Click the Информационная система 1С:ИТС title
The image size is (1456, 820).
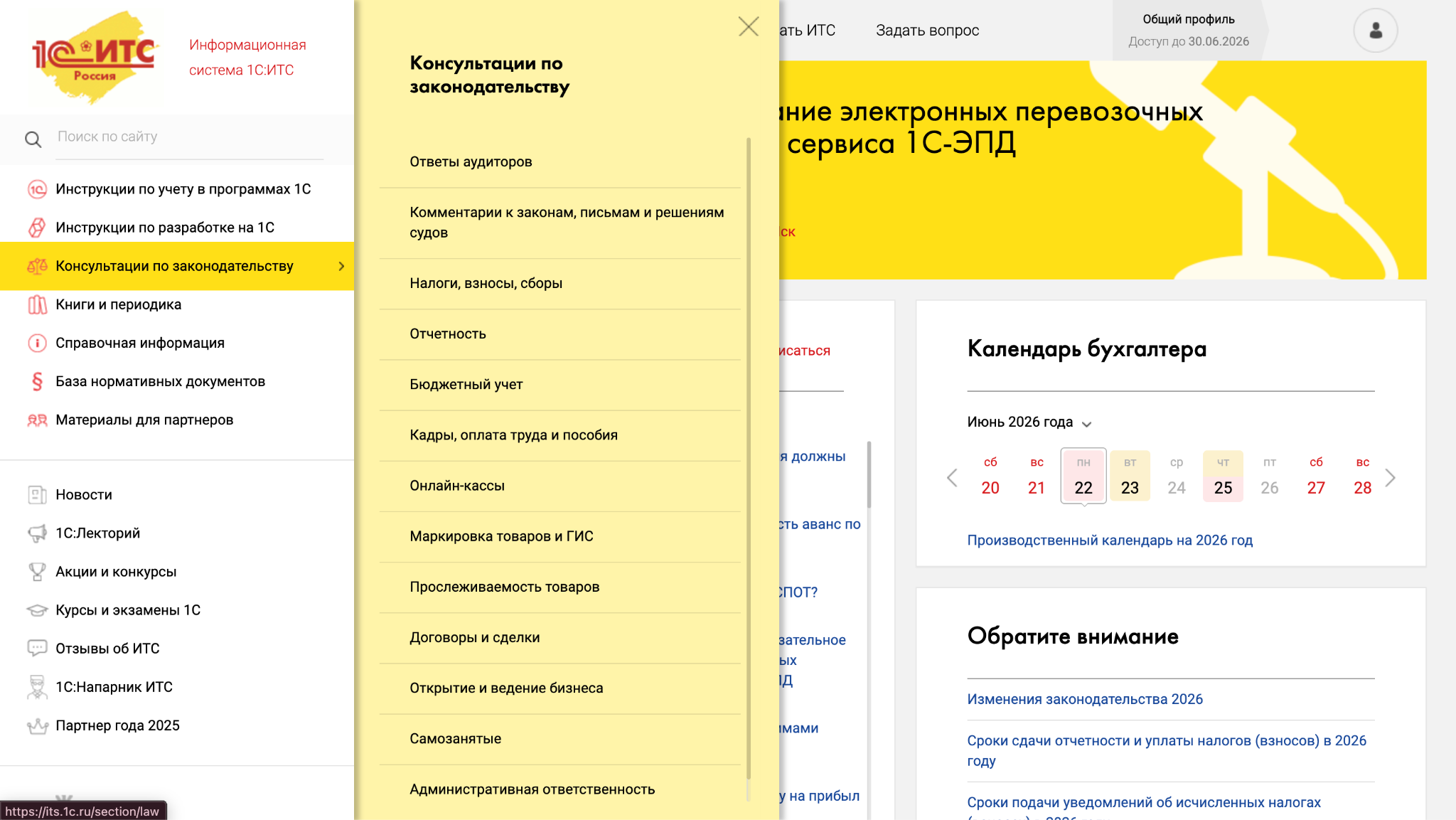(247, 58)
